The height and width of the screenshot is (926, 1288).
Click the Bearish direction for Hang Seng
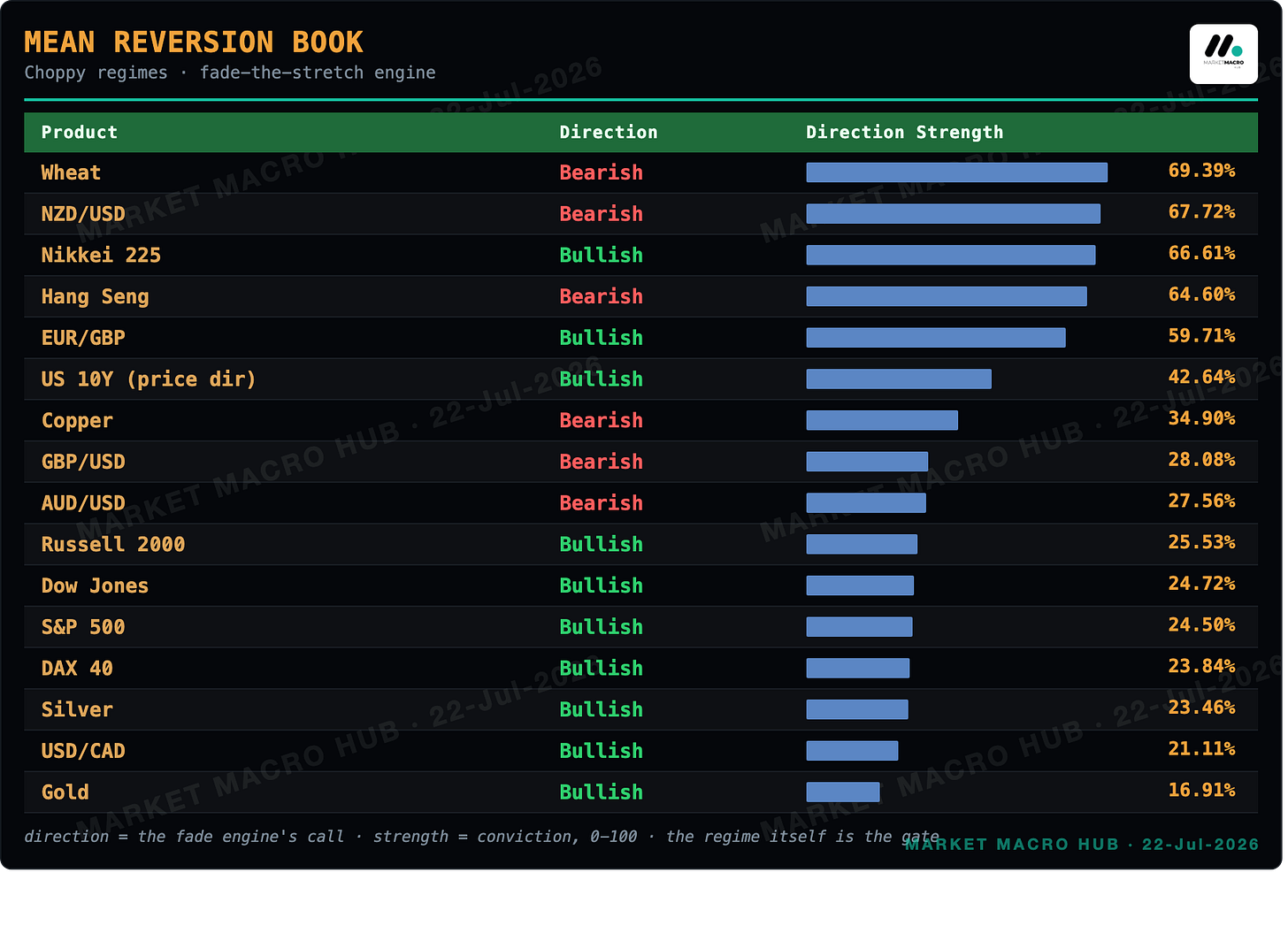(x=602, y=297)
